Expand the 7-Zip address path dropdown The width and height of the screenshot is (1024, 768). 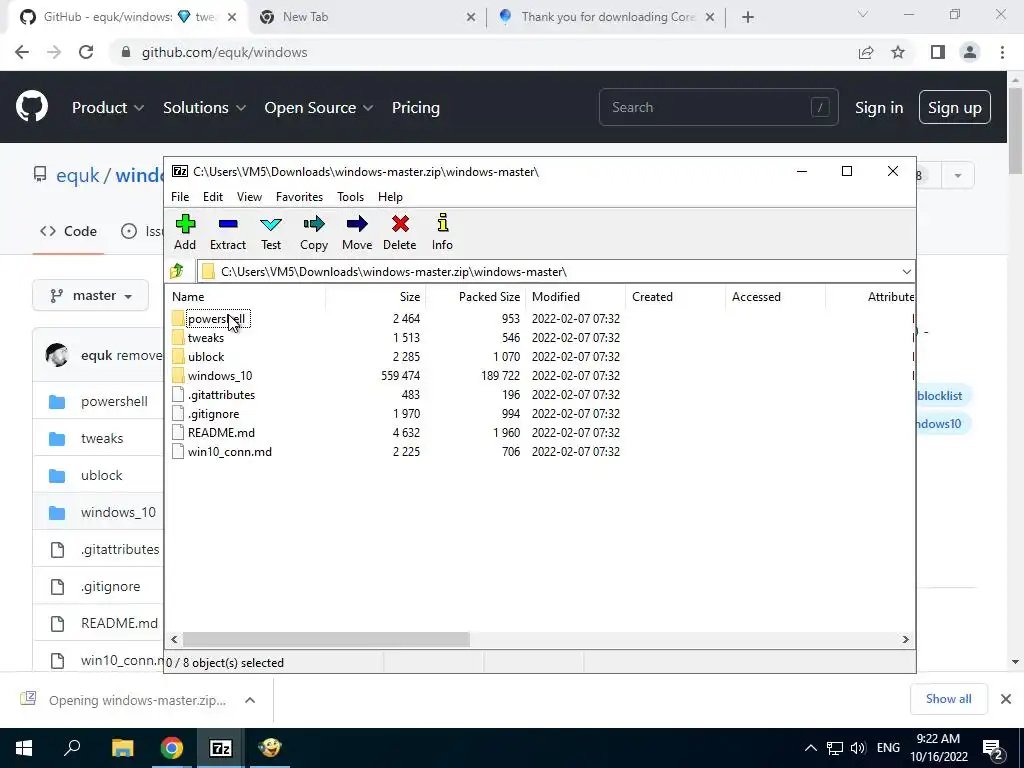click(x=906, y=272)
